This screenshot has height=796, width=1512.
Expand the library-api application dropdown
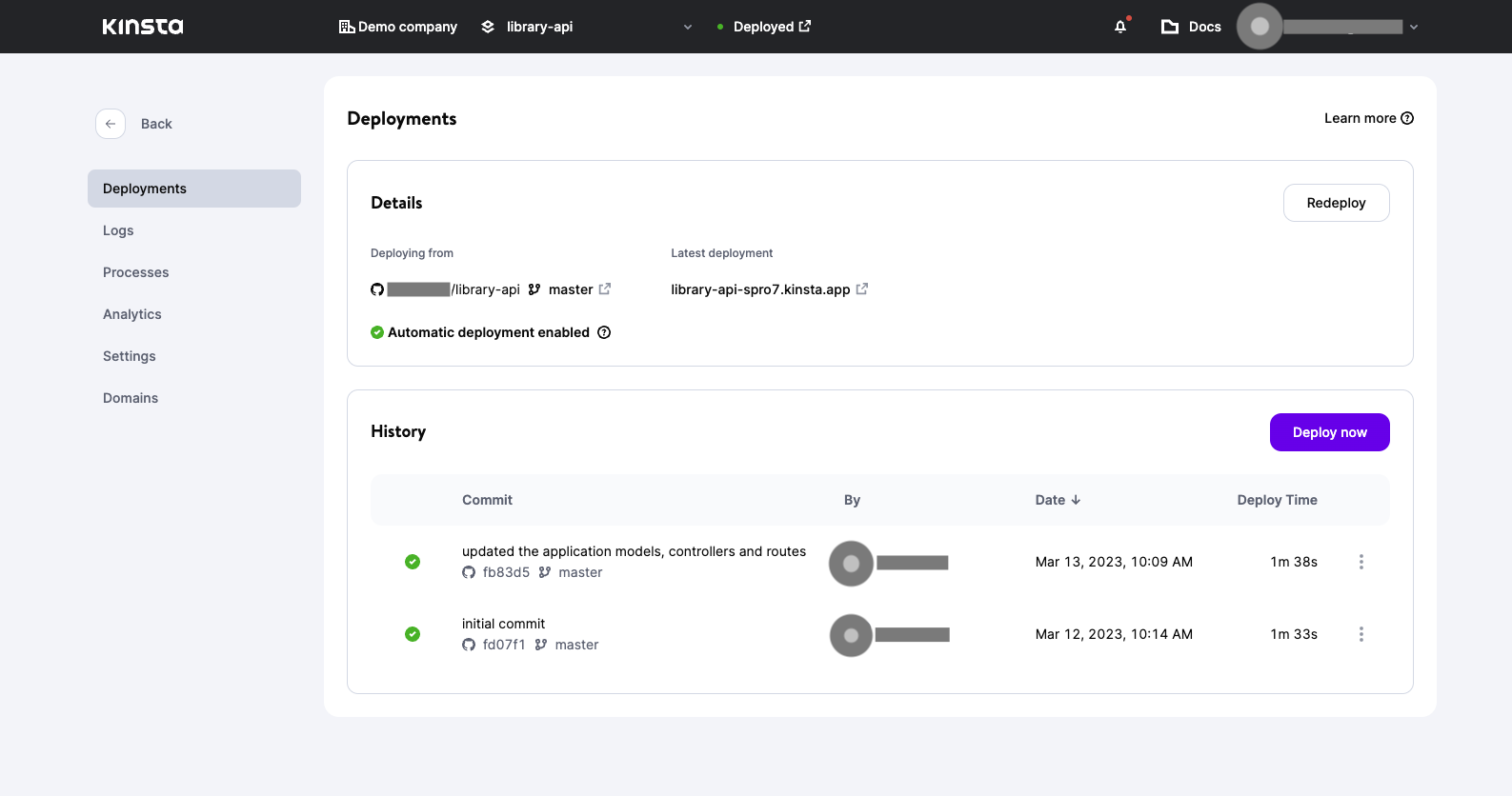(688, 27)
